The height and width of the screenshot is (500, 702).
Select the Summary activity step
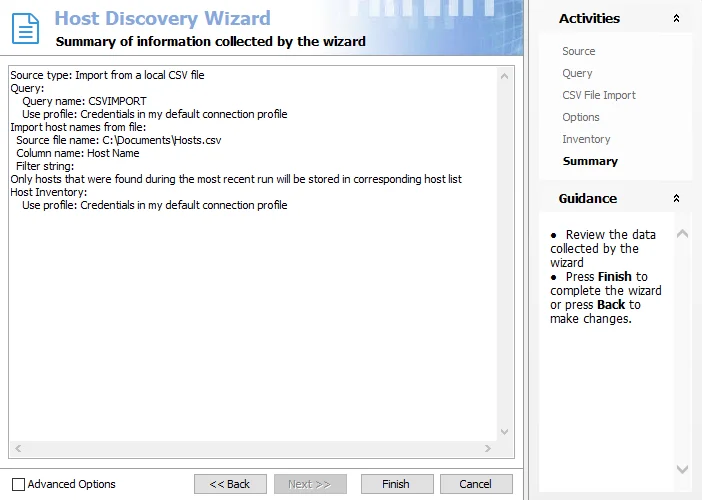pos(590,161)
